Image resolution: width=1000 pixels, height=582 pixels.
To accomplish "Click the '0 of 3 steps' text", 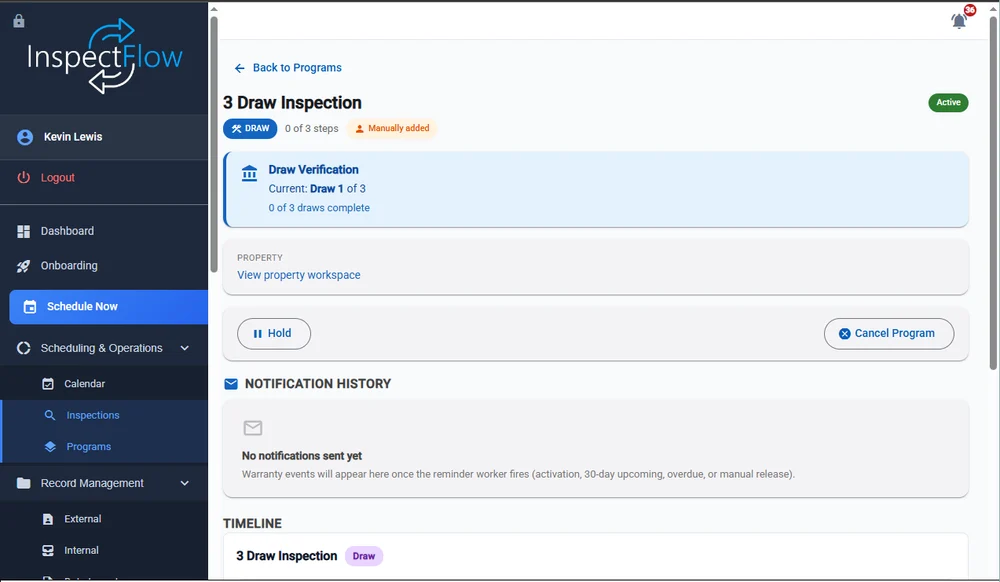I will [x=311, y=129].
